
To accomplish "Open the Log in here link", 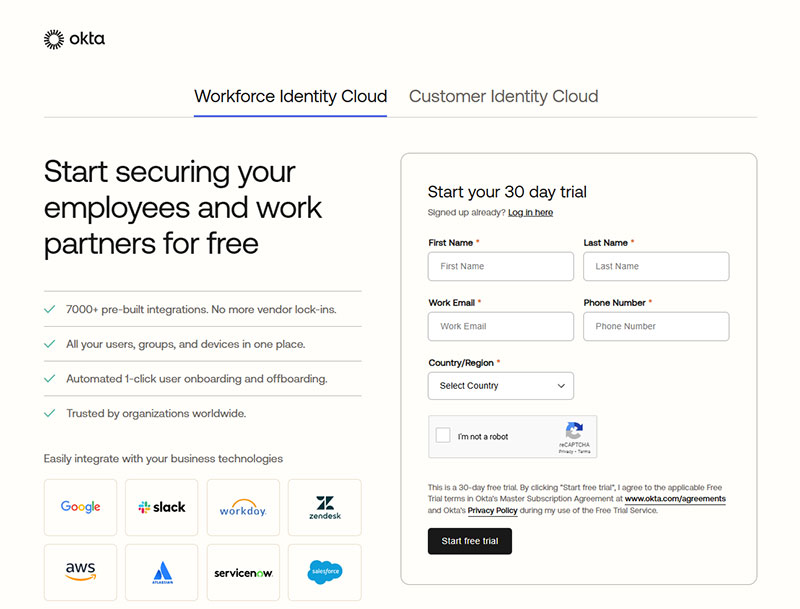I will [x=530, y=213].
